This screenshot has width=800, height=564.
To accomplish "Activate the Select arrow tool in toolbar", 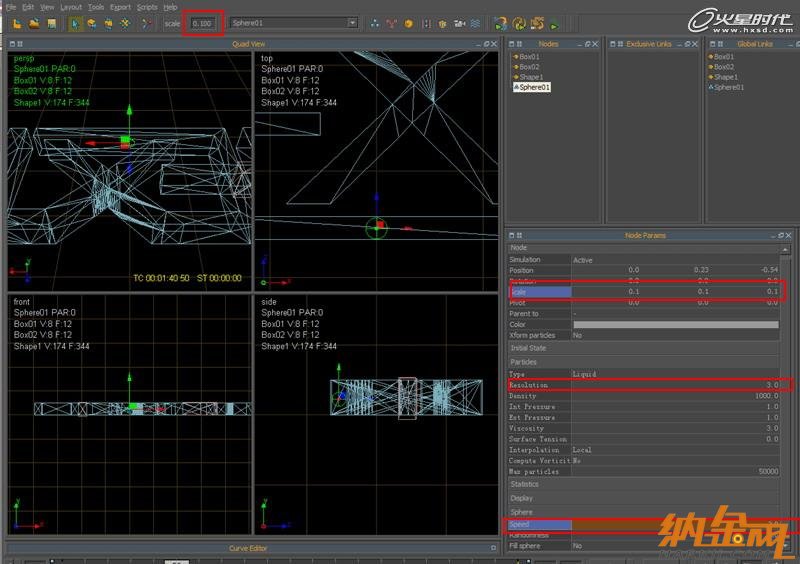I will pos(75,22).
